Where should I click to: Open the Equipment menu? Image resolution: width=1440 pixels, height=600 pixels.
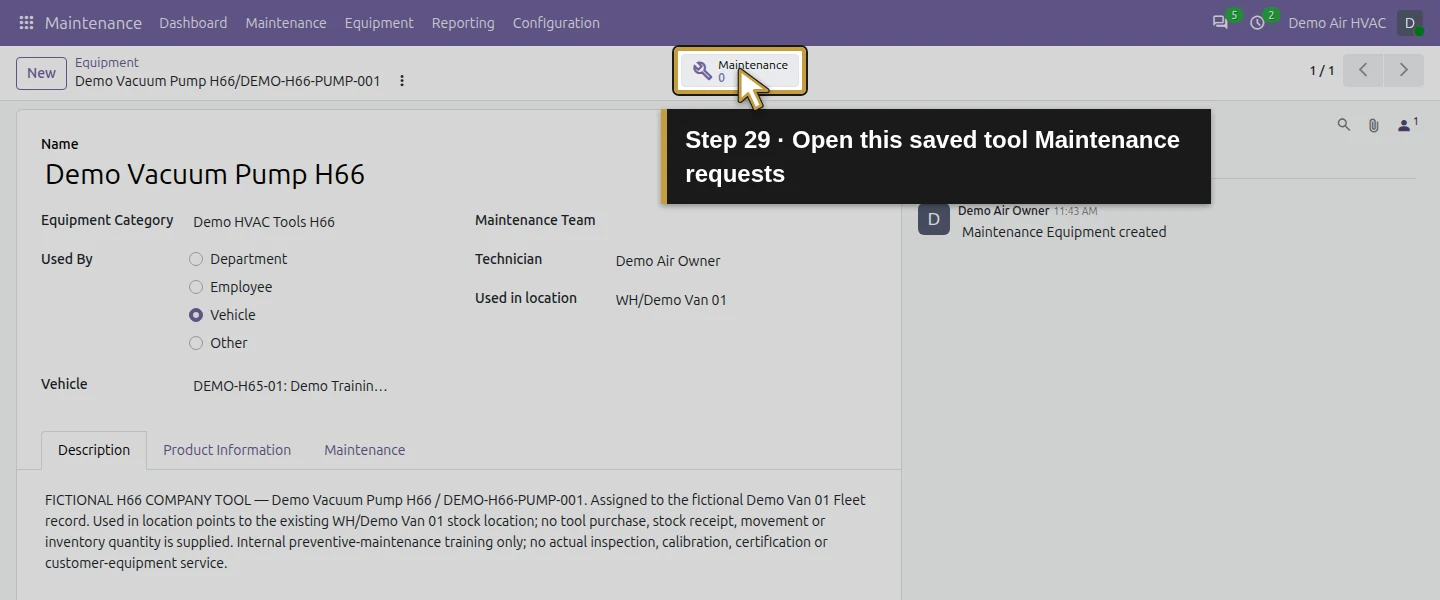point(379,22)
